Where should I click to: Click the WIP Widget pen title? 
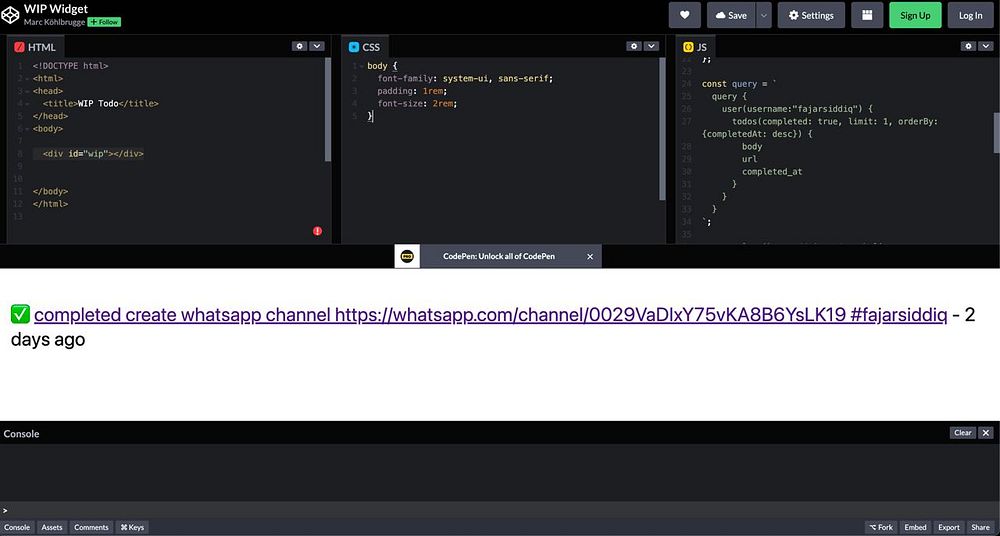[x=56, y=9]
